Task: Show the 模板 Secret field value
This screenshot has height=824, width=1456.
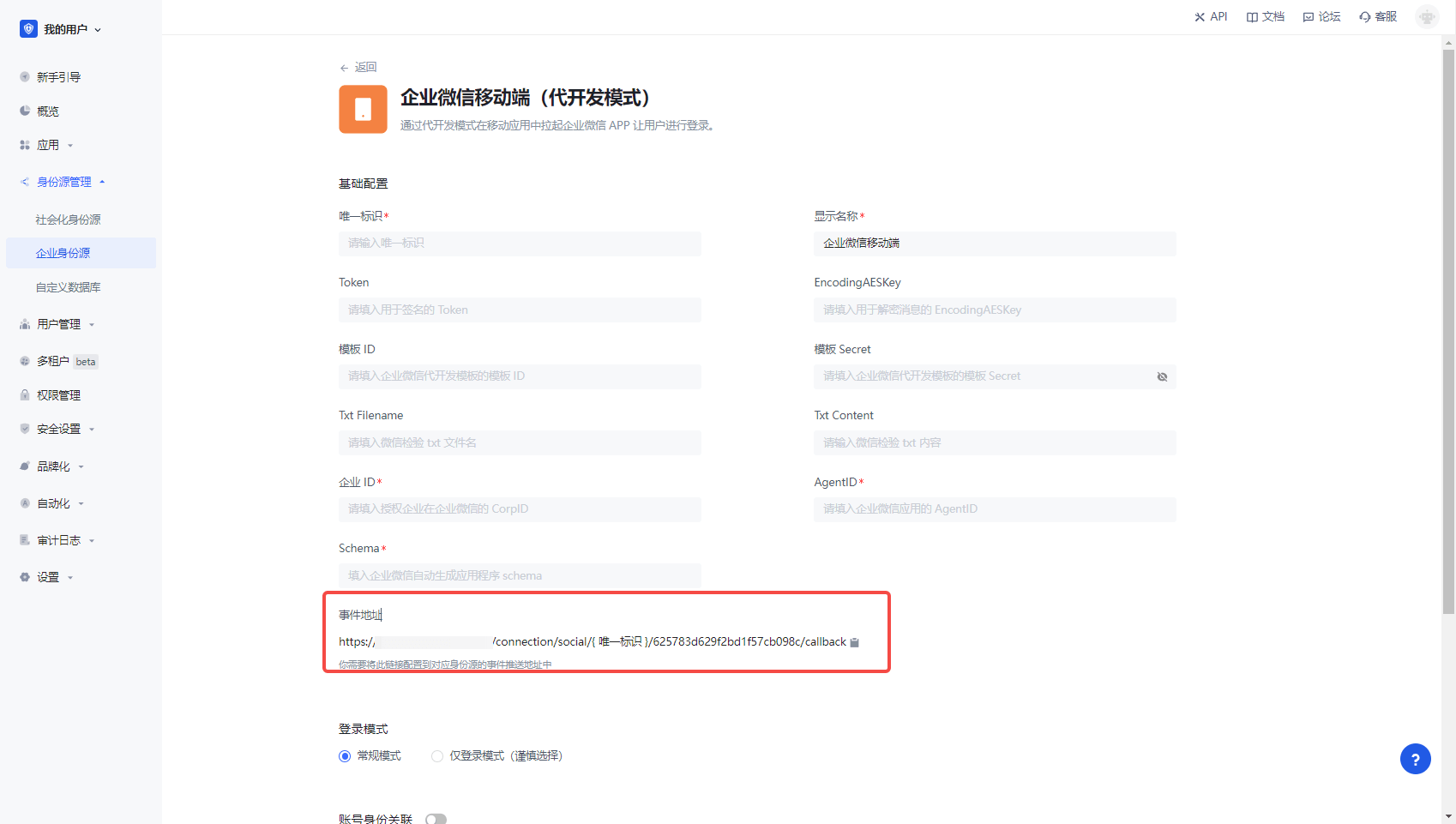Action: click(1162, 376)
